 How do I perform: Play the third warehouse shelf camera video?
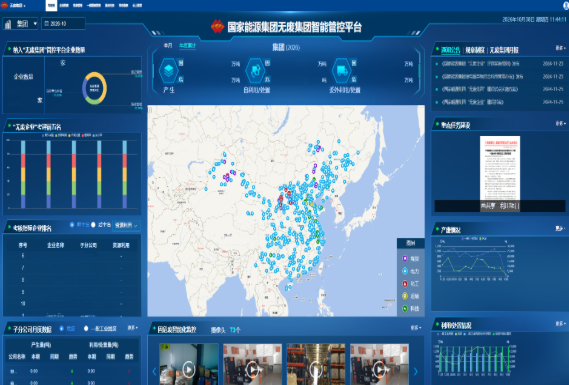point(316,369)
